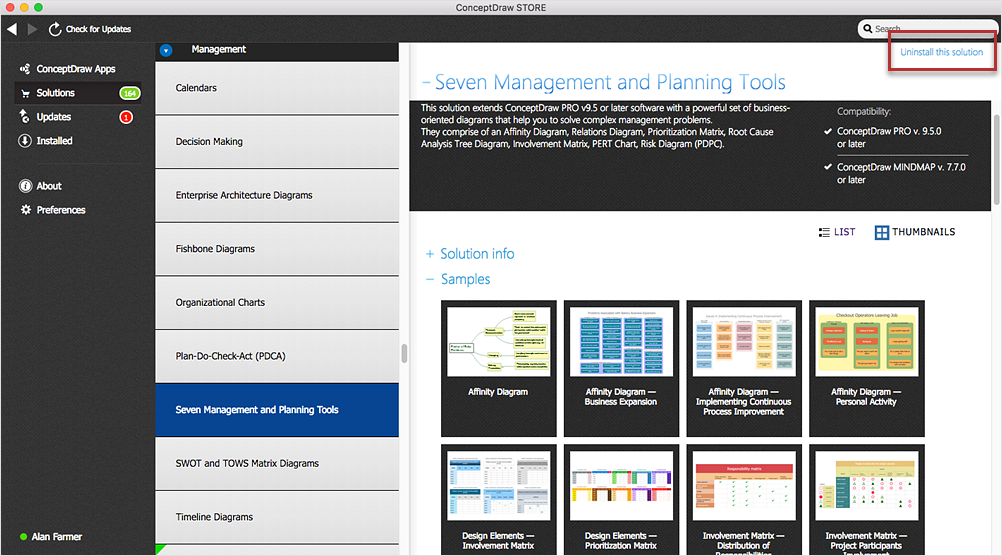The image size is (1002, 556).
Task: Open Affinity Diagram — Implementing Continuous Process Improvement
Action: click(x=744, y=369)
